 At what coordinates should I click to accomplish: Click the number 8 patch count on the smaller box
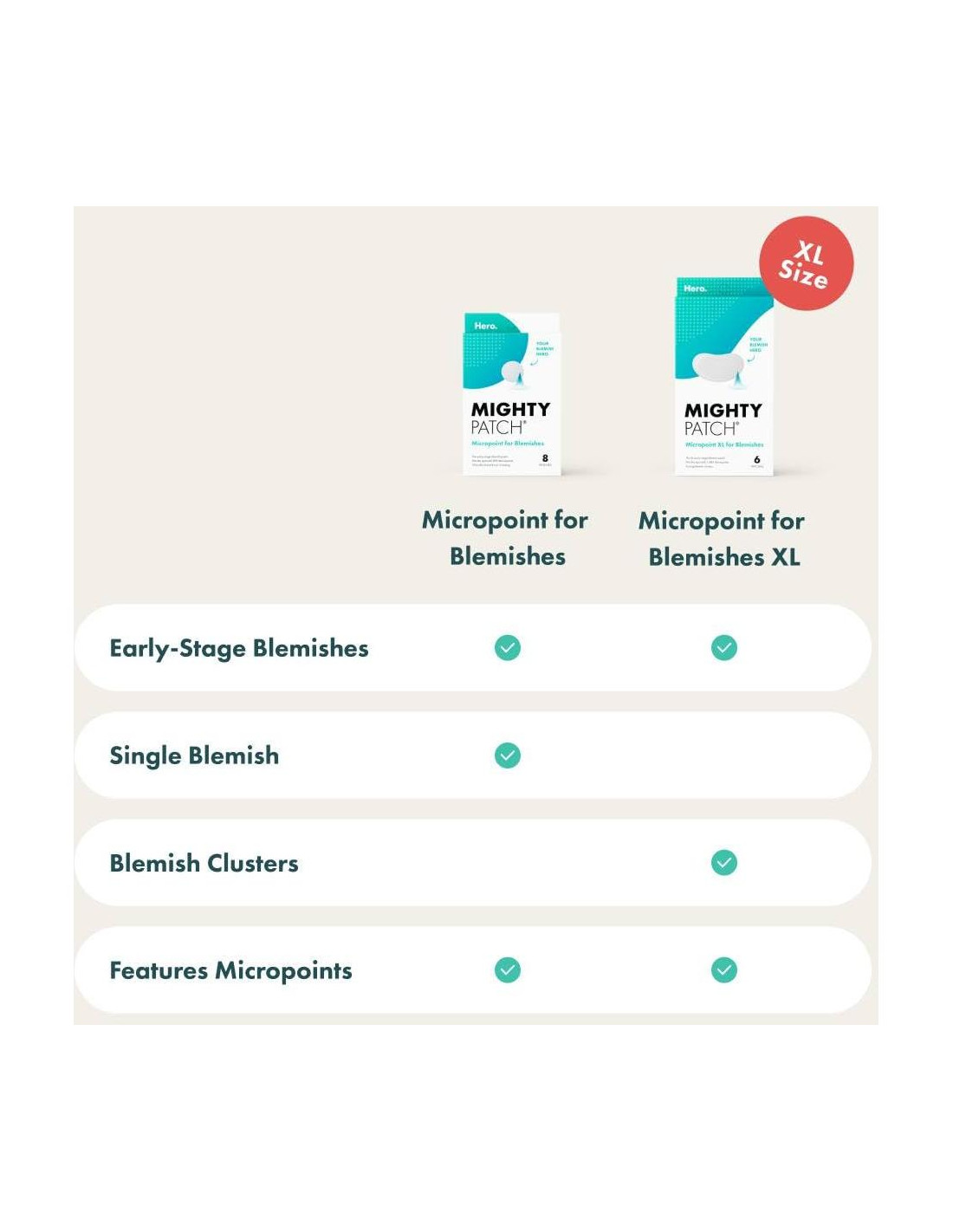(x=545, y=458)
